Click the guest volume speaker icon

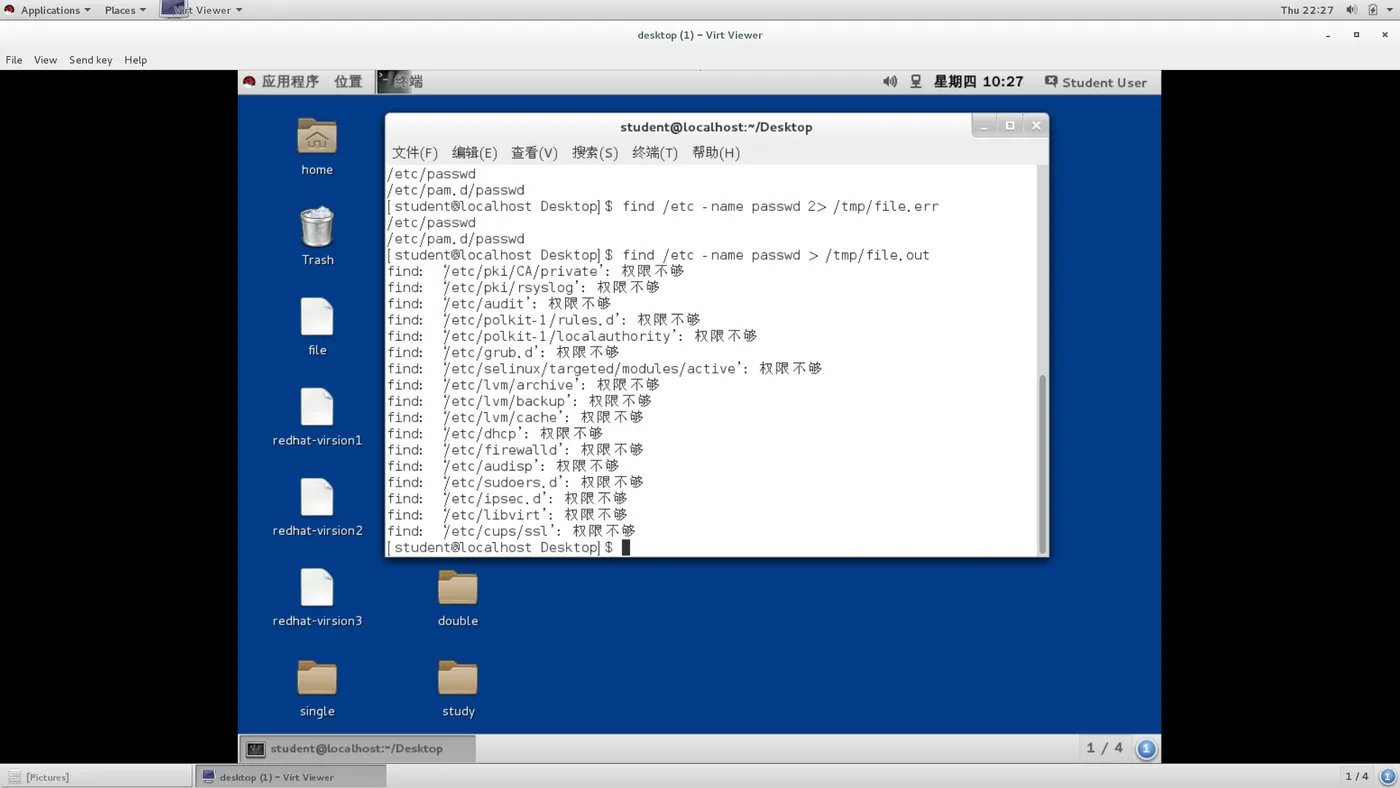click(890, 82)
